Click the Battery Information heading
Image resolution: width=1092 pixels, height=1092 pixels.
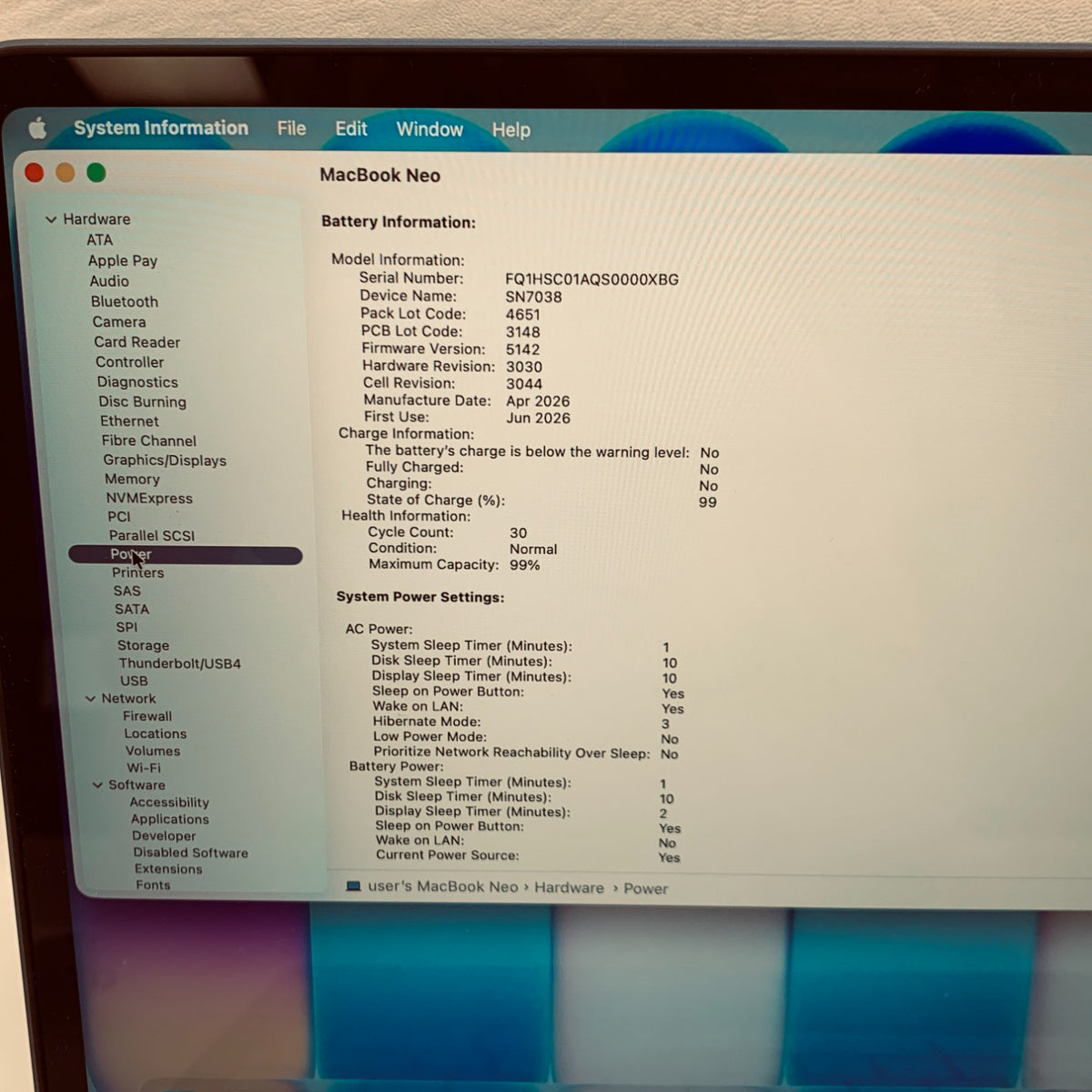[398, 222]
